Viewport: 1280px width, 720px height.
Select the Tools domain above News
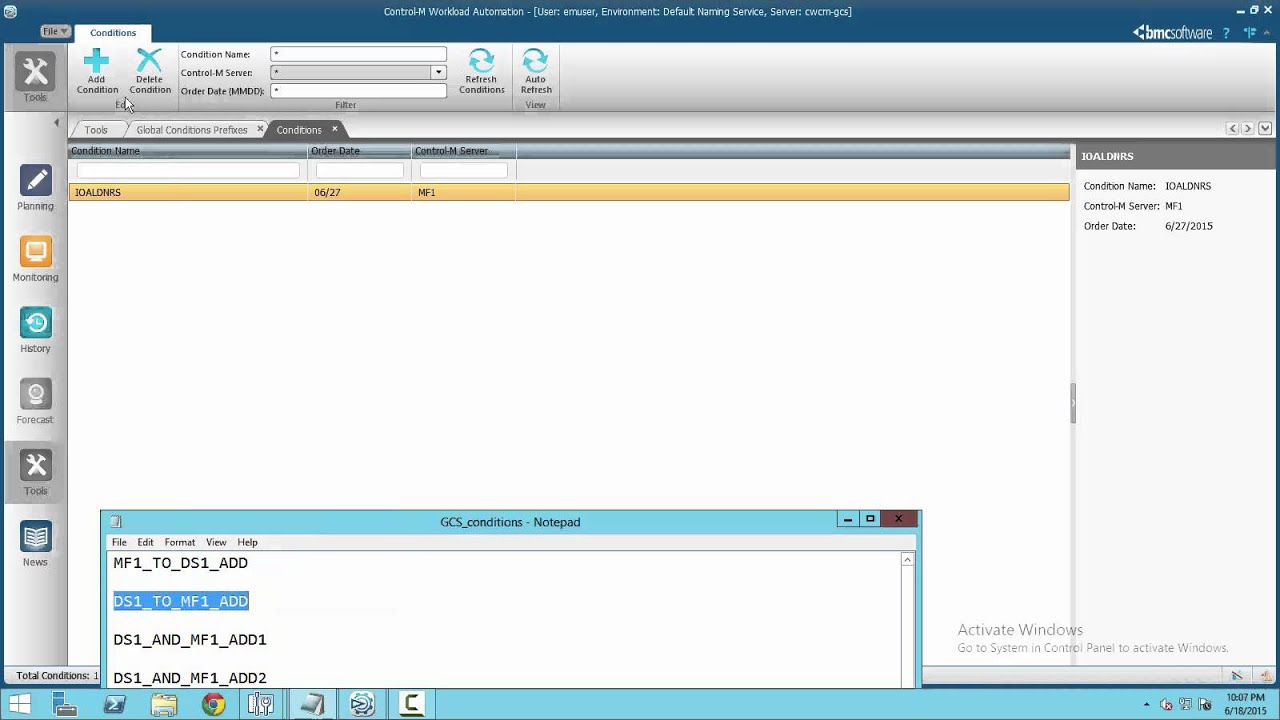tap(35, 472)
